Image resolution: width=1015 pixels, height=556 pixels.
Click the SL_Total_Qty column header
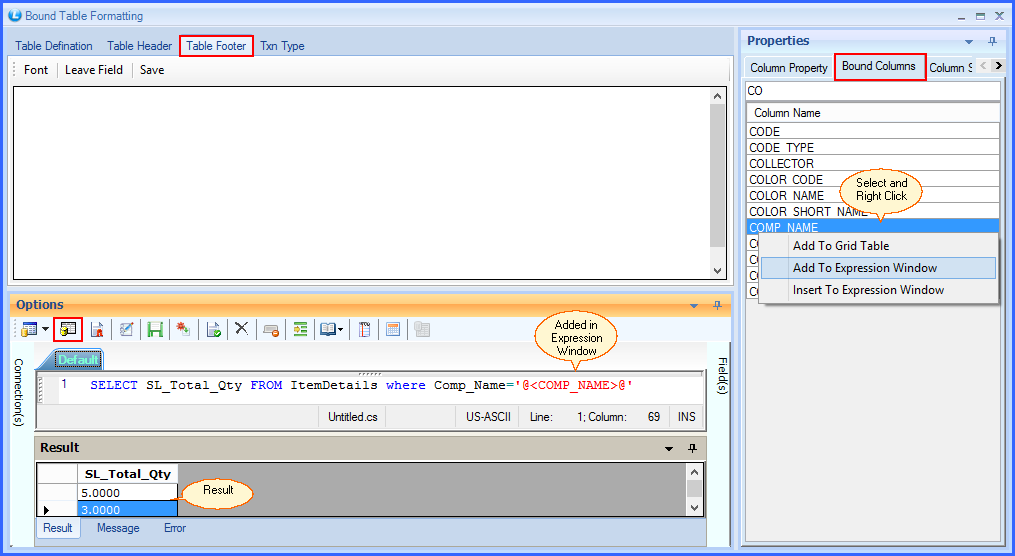(x=128, y=474)
